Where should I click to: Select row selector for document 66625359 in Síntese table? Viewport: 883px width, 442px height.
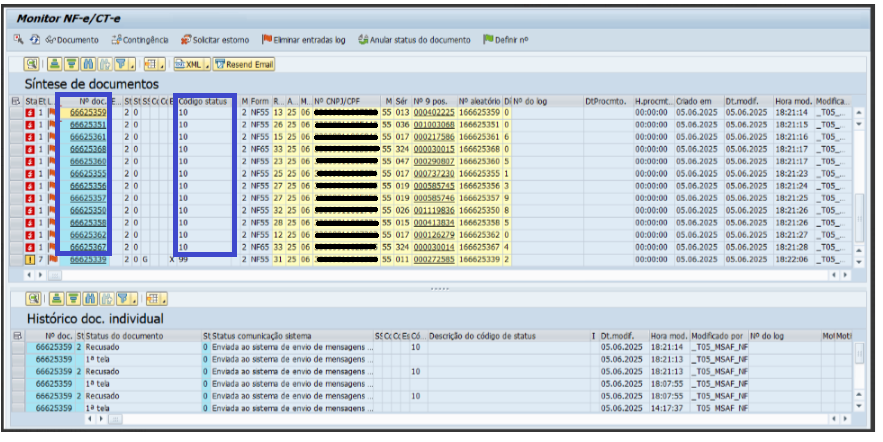coord(16,113)
